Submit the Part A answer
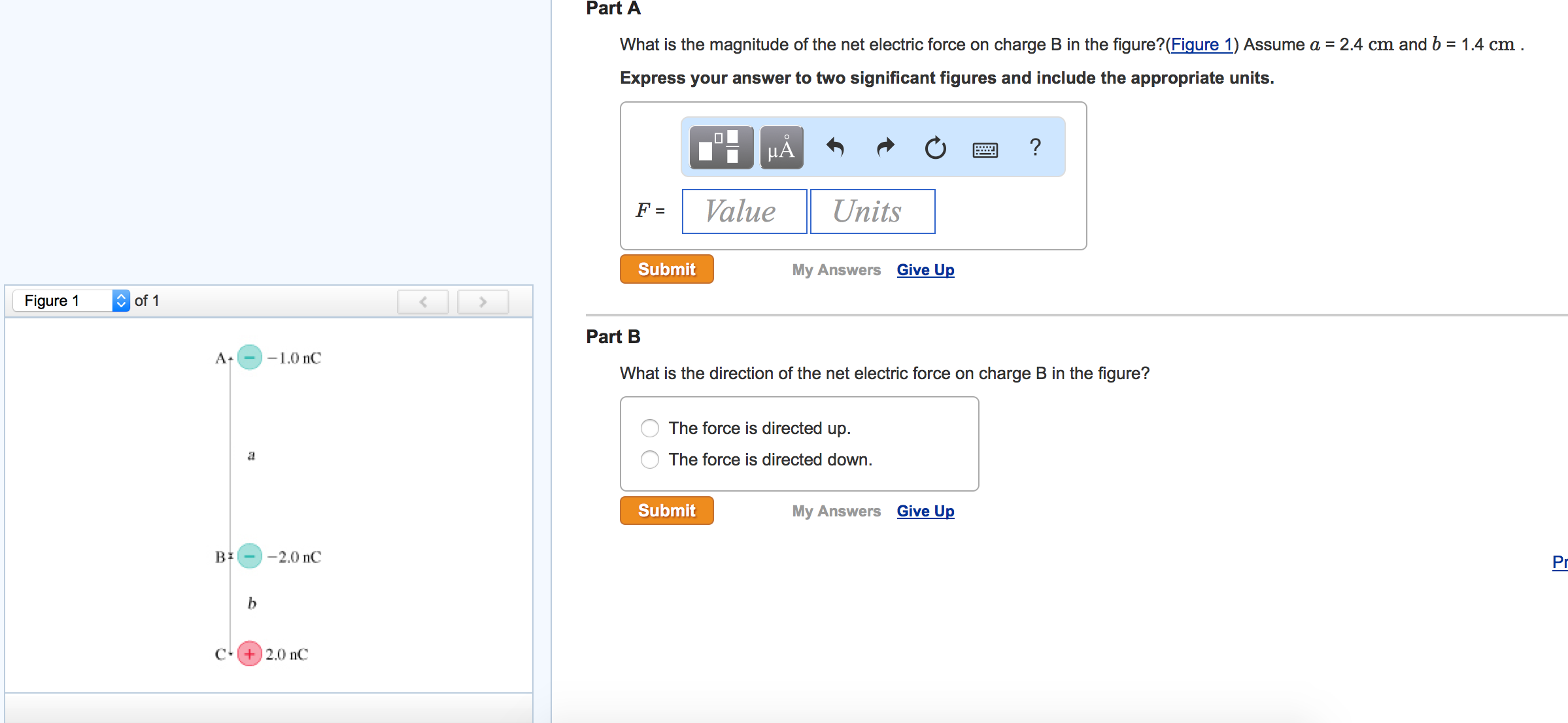1568x723 pixels. pyautogui.click(x=666, y=269)
